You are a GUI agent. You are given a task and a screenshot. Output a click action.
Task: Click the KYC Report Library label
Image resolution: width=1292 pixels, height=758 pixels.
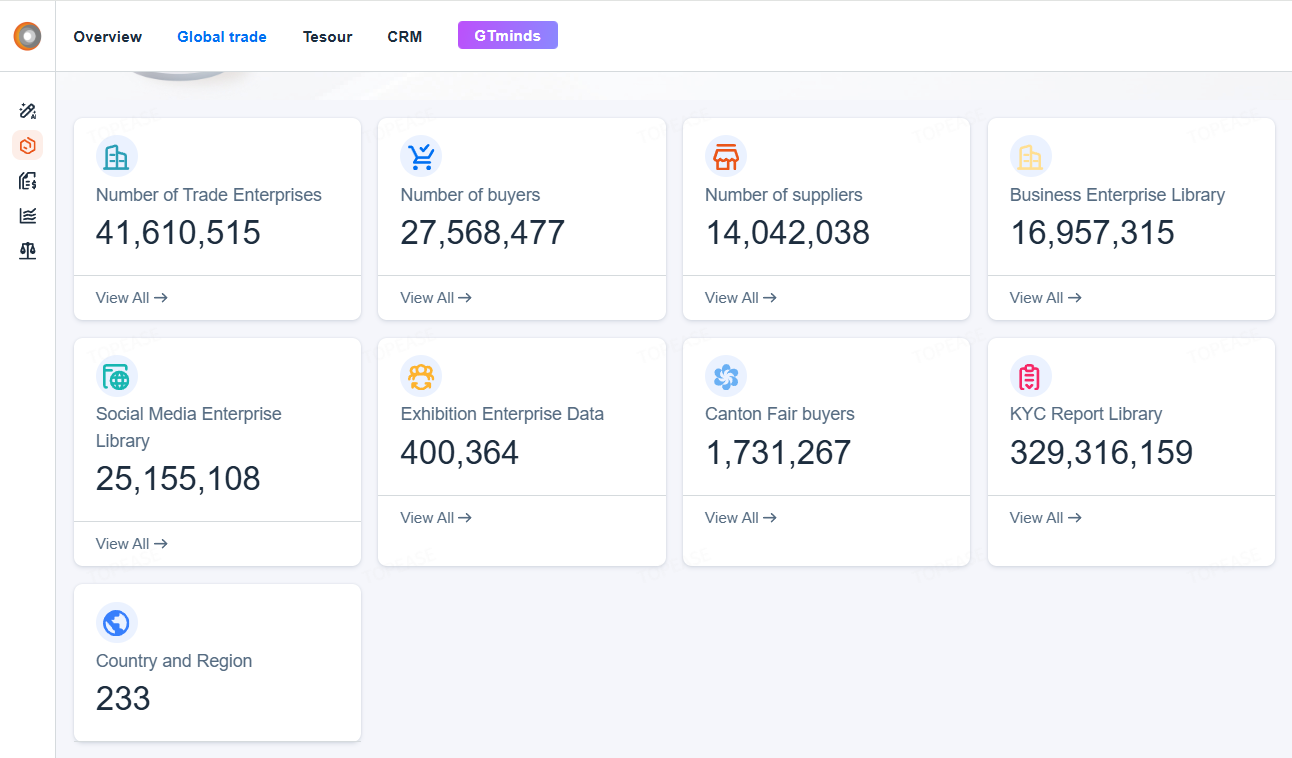pos(1086,414)
